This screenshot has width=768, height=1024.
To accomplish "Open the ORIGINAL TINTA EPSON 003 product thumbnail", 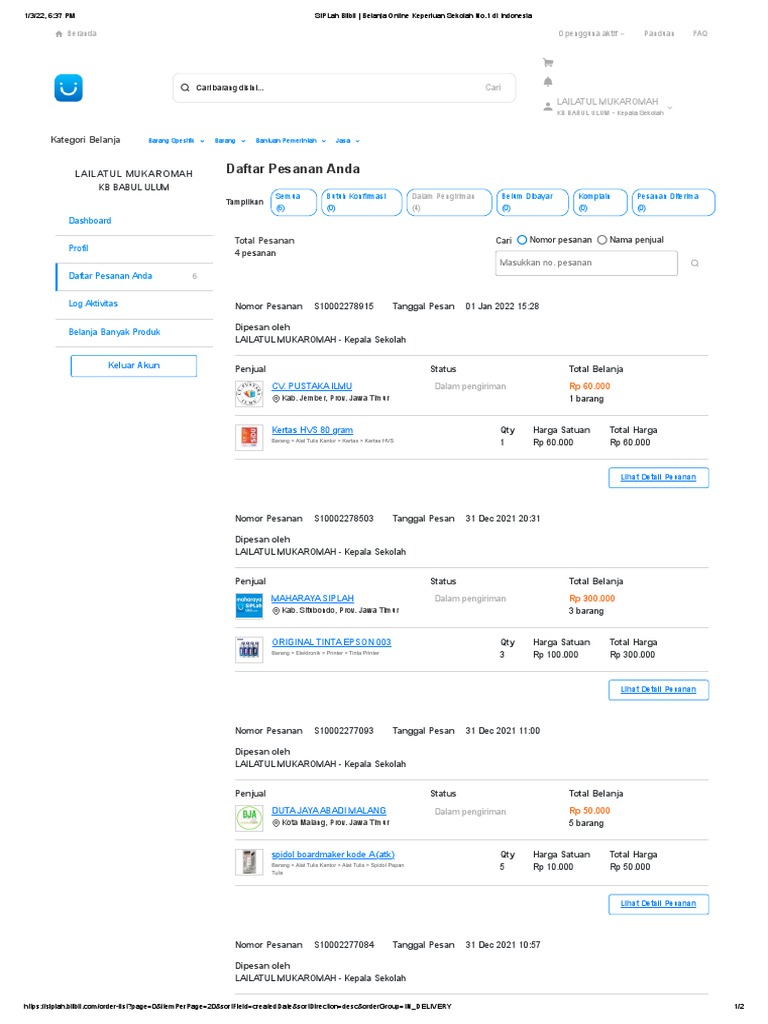I will coord(249,648).
